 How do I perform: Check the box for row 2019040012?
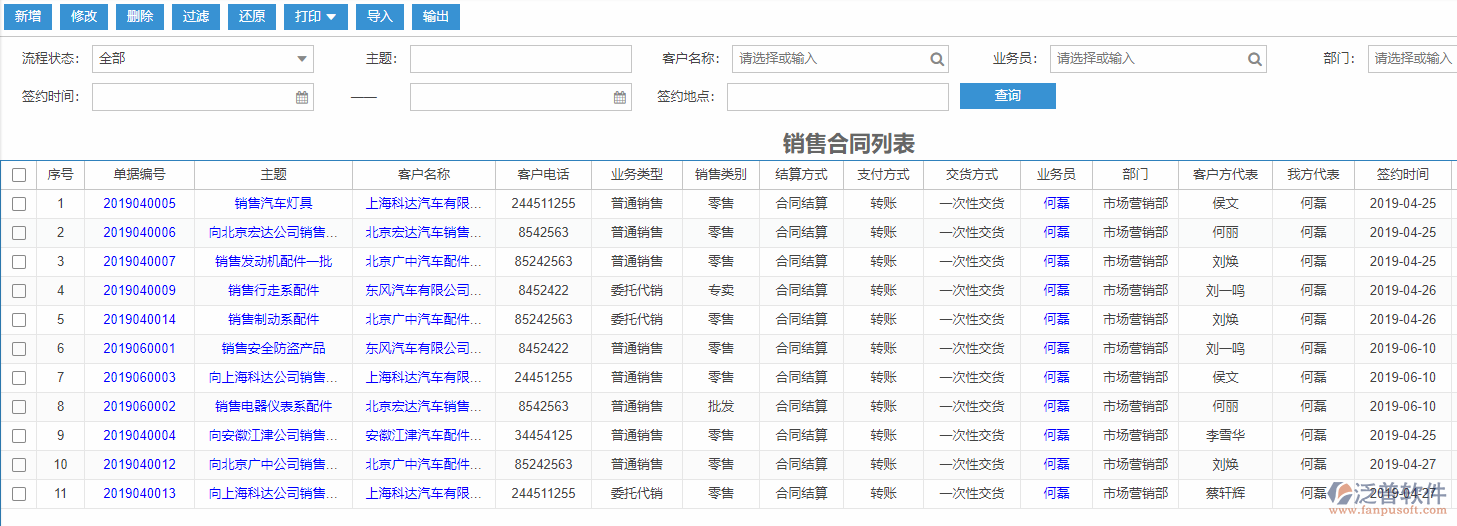19,465
